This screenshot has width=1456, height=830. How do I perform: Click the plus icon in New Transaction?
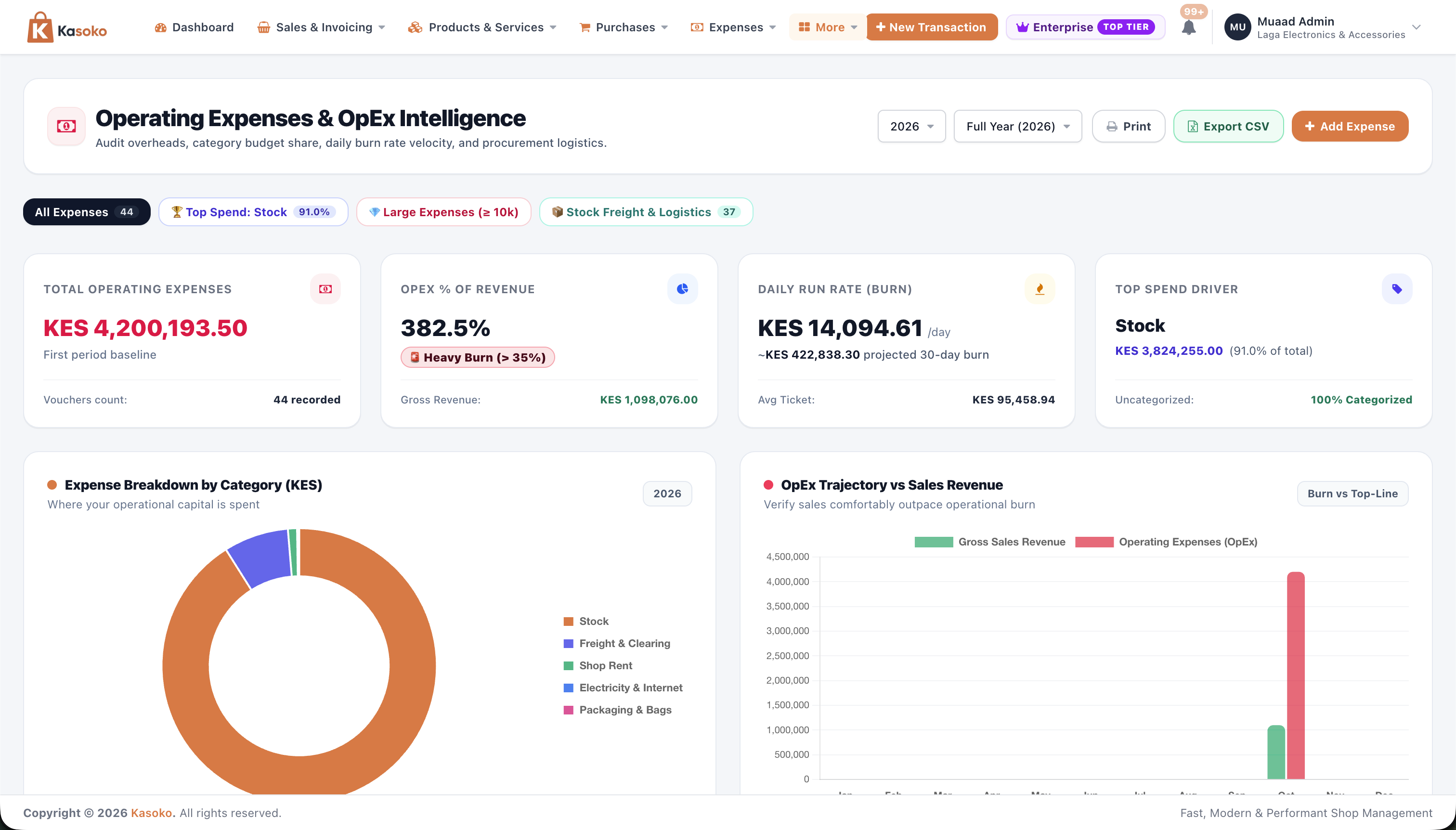[881, 27]
